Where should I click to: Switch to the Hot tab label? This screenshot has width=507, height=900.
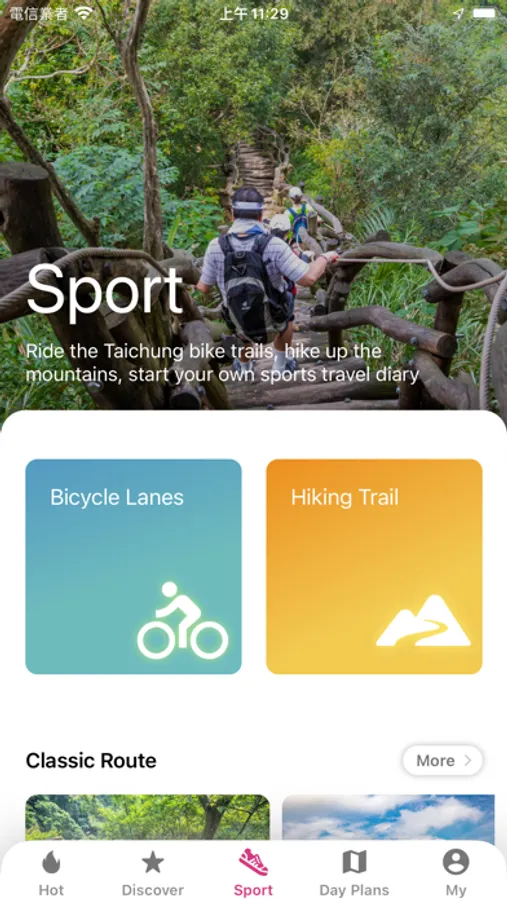51,890
